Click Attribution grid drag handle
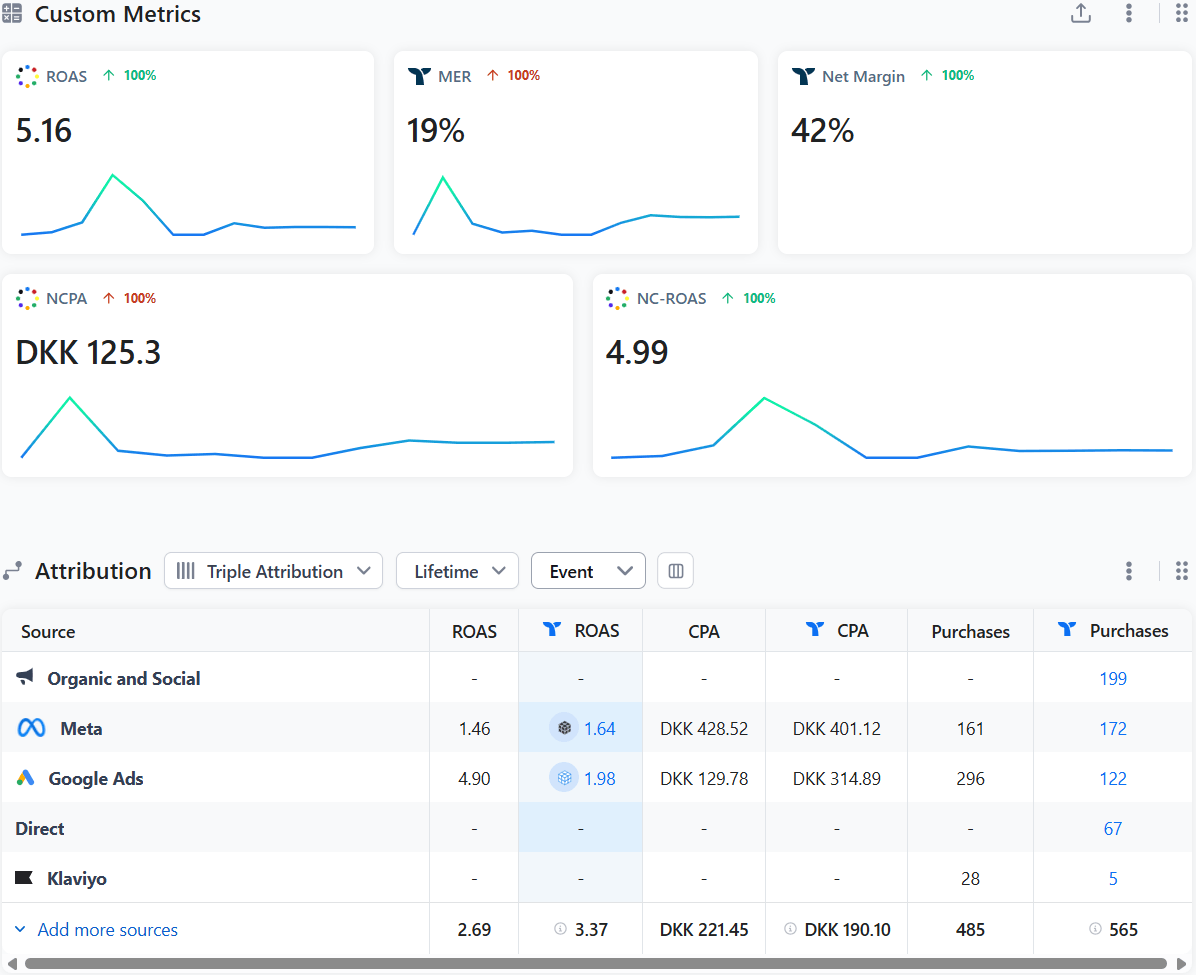The image size is (1196, 975). (1182, 571)
